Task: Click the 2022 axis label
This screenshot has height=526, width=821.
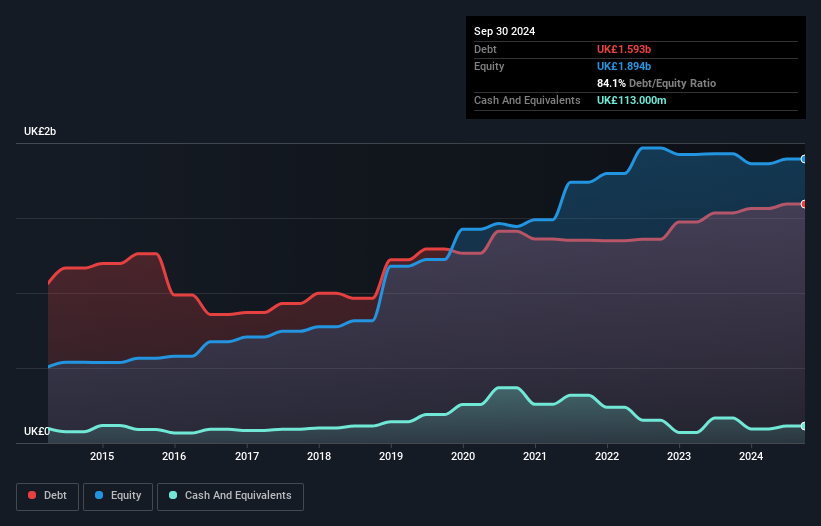Action: [x=607, y=456]
